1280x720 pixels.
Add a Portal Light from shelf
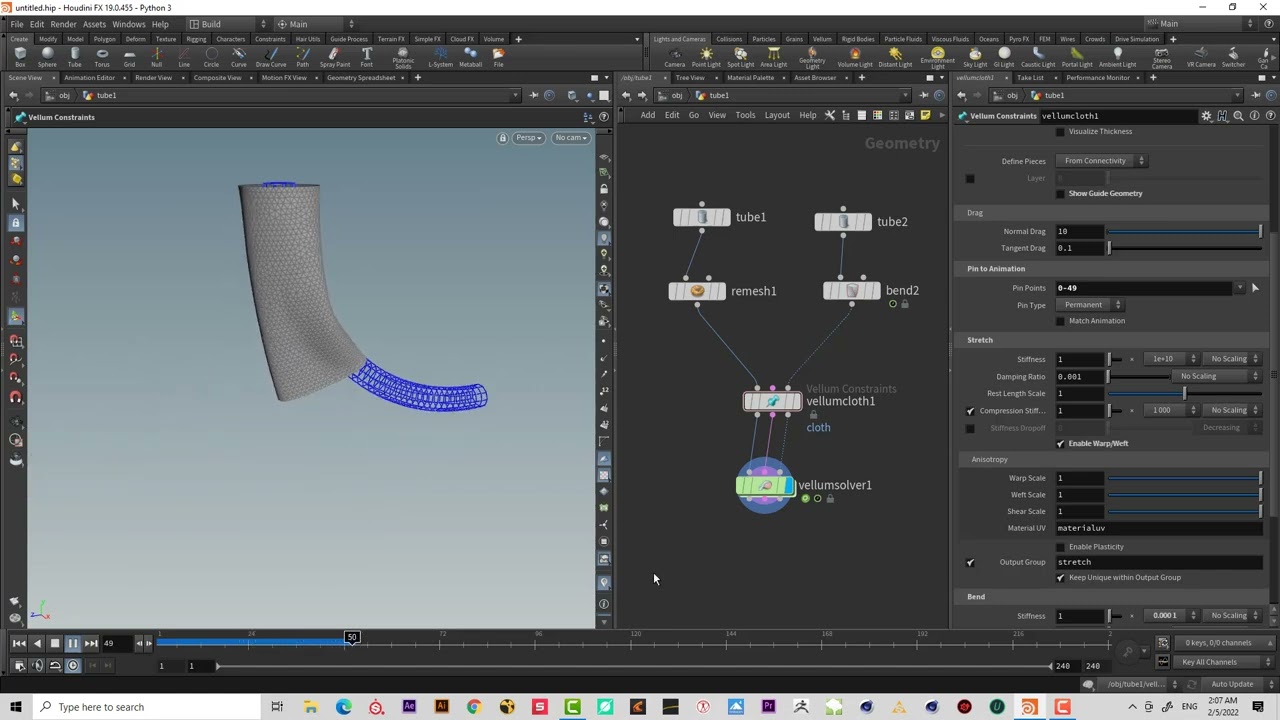1076,57
